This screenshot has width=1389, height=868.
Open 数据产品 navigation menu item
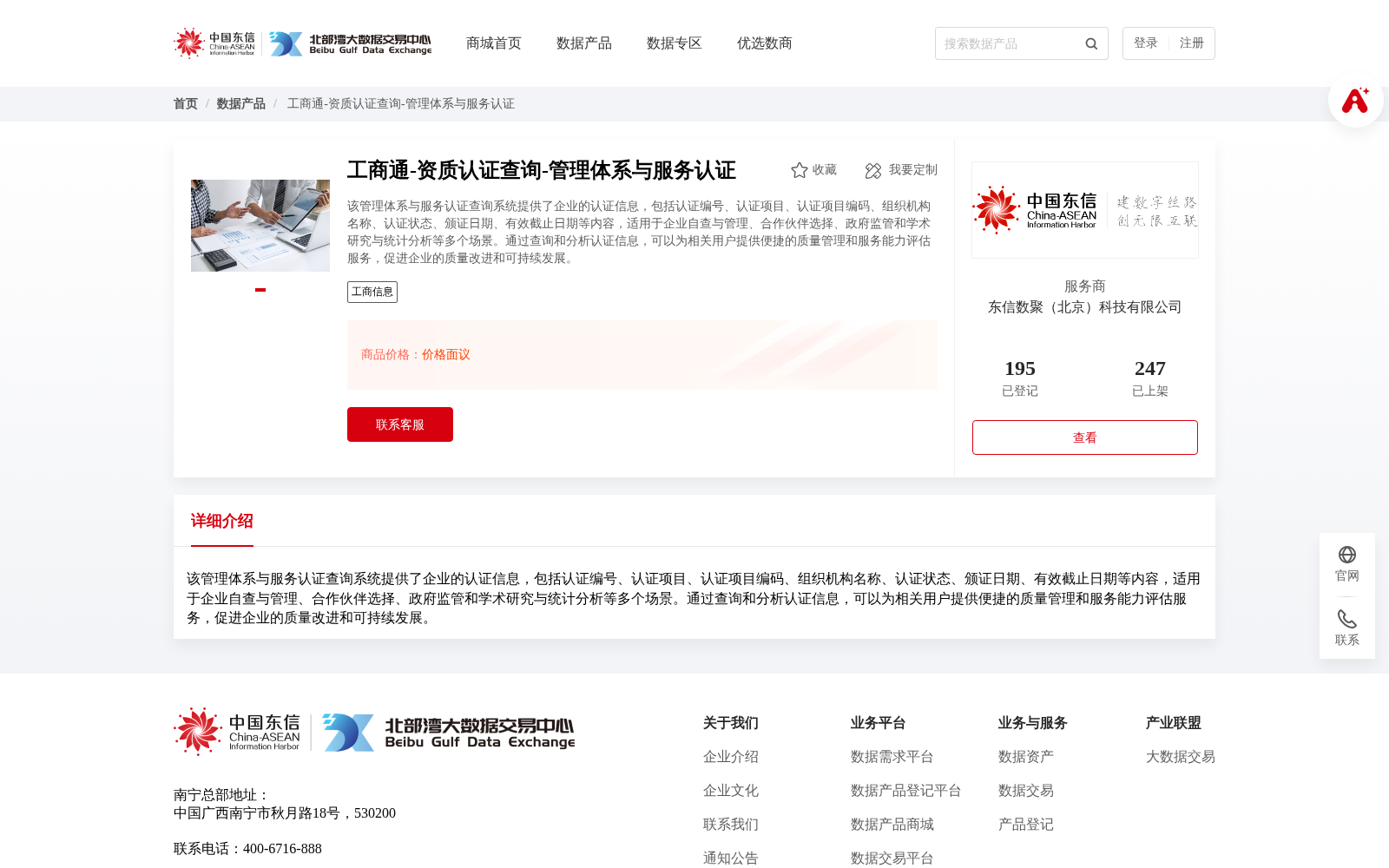[584, 43]
